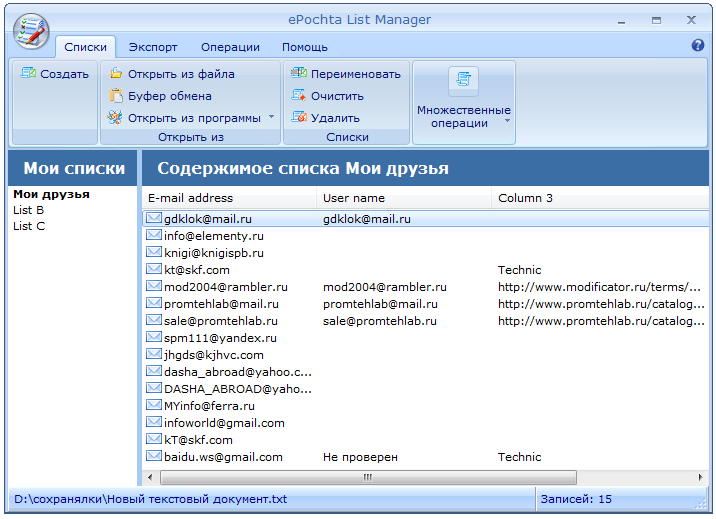The height and width of the screenshot is (519, 716).
Task: Click the modificator.ru/terms URL cell
Action: (x=599, y=287)
